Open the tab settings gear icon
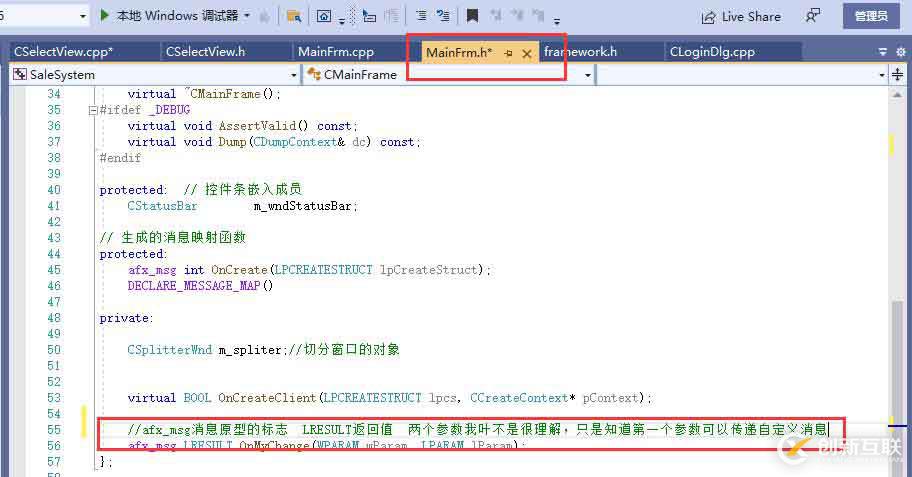The height and width of the screenshot is (477, 912). point(900,52)
